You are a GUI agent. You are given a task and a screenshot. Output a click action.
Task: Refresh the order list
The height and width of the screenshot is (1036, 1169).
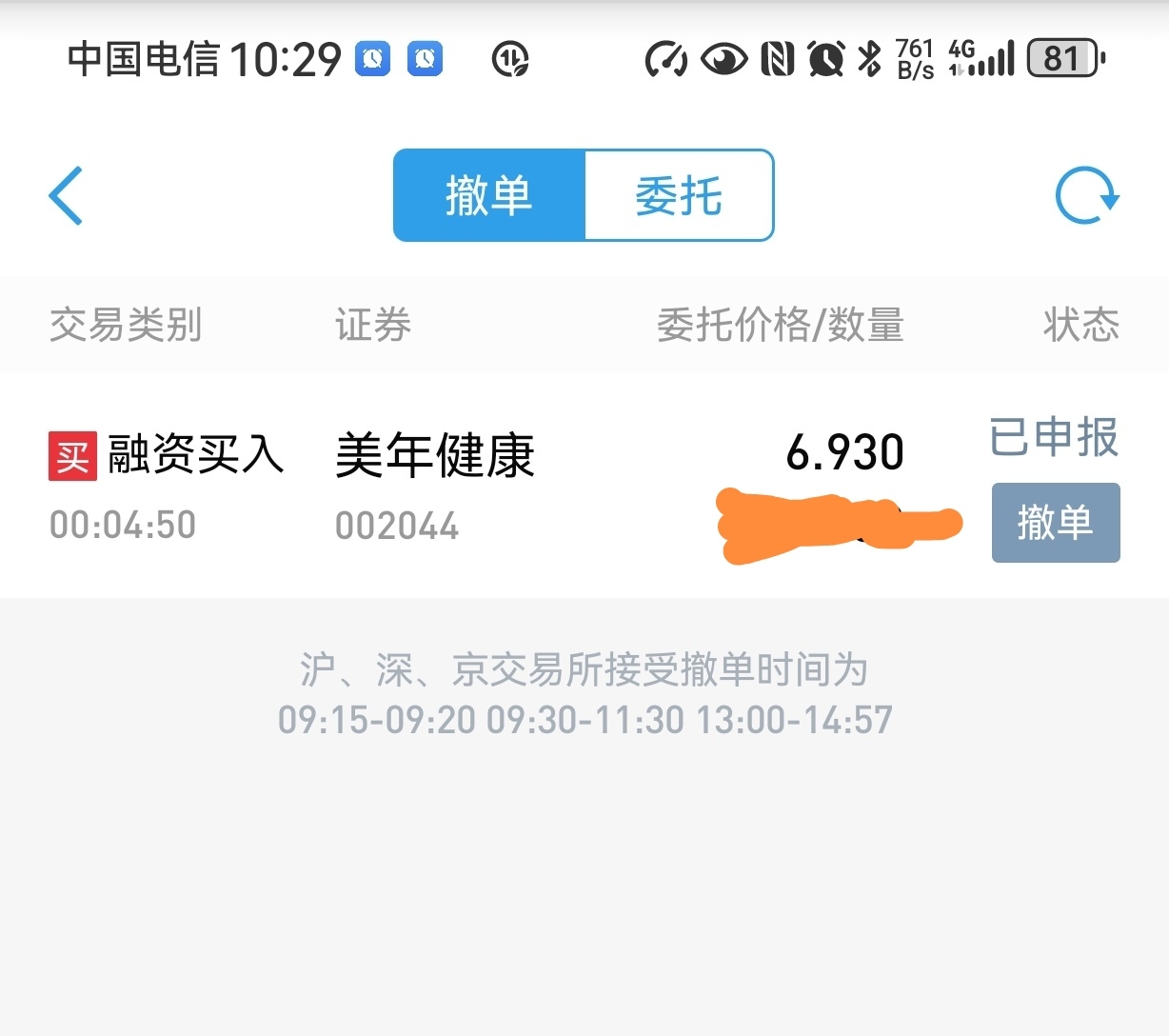click(1087, 195)
